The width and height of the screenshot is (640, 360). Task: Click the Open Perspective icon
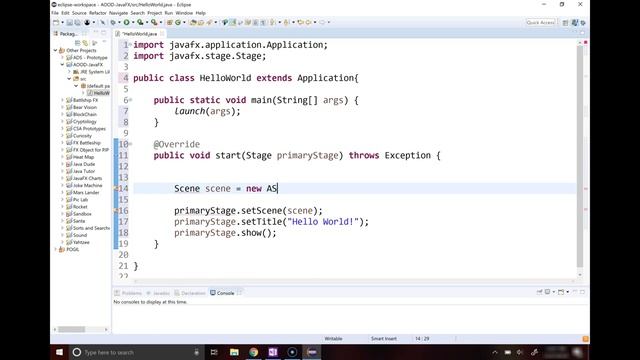[565, 23]
